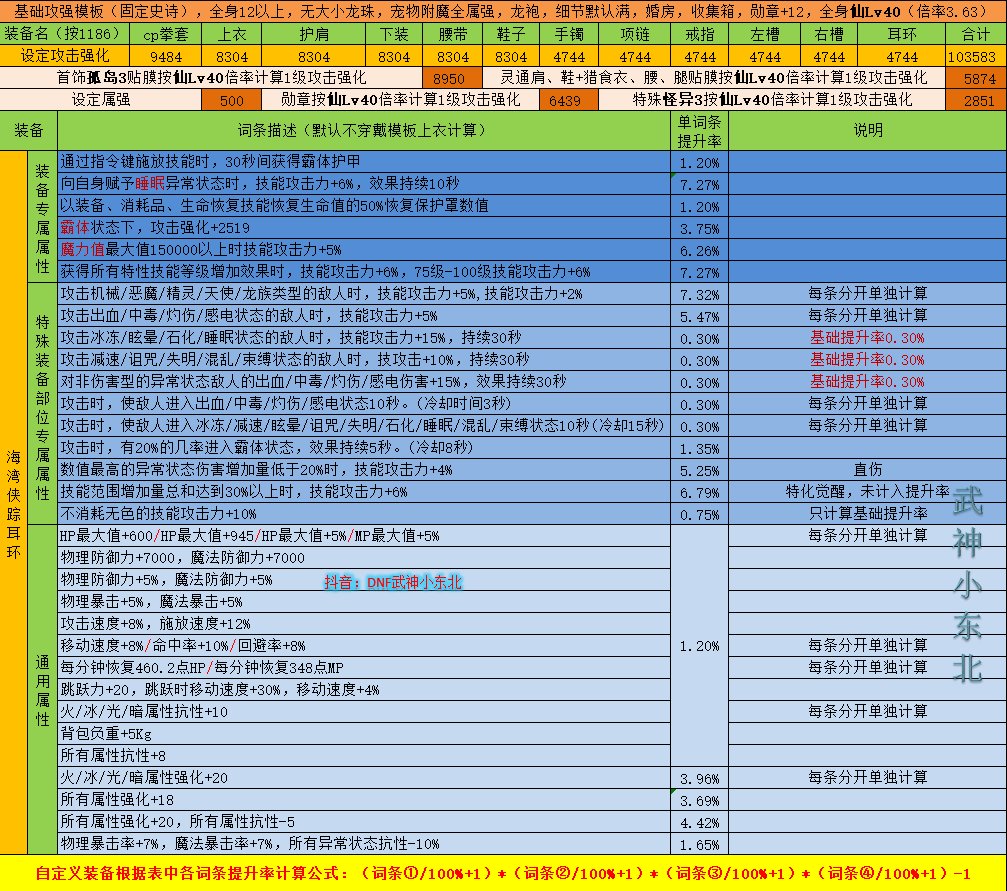
Task: Select the '特化觉醒，未计入提升率' note
Action: [x=867, y=492]
